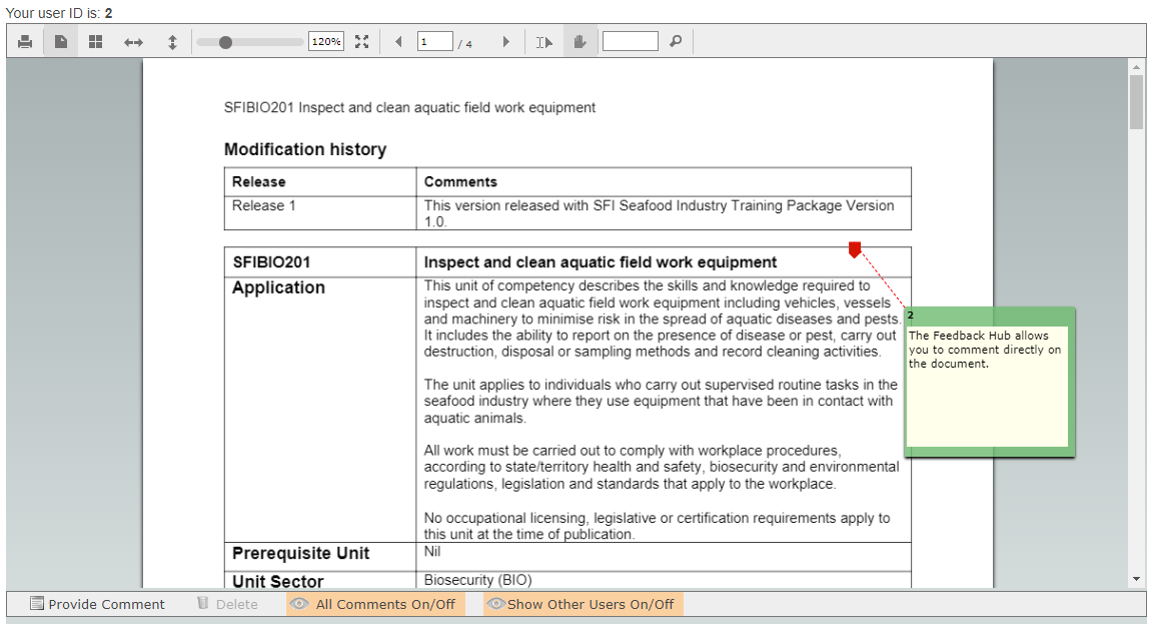Click the Delete comment button
Screen dimensions: 1152x628
click(x=228, y=604)
